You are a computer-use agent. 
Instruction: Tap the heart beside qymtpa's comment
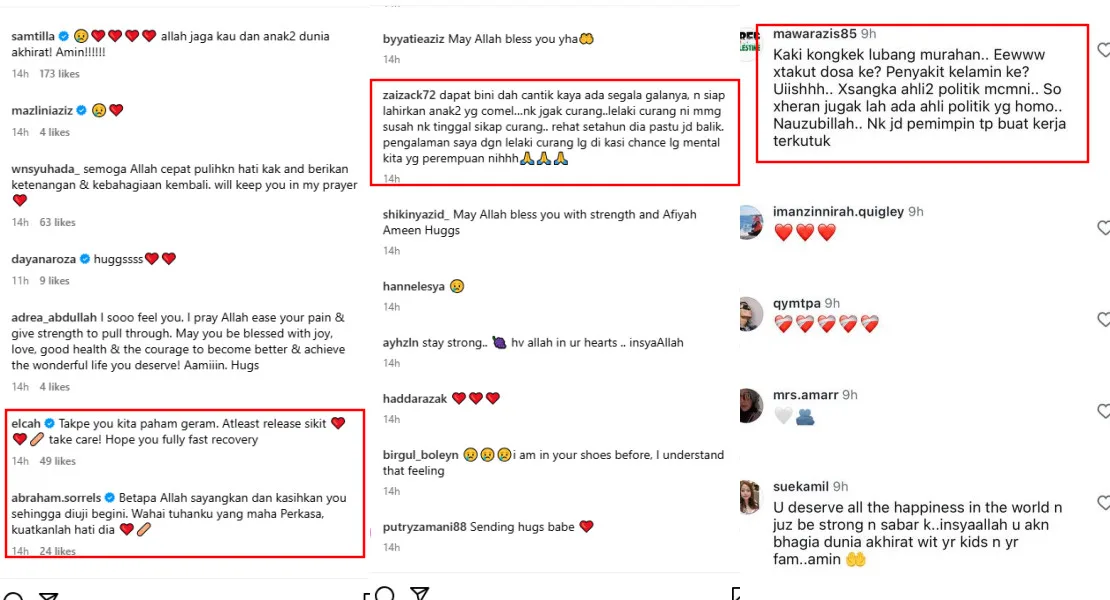click(1103, 319)
